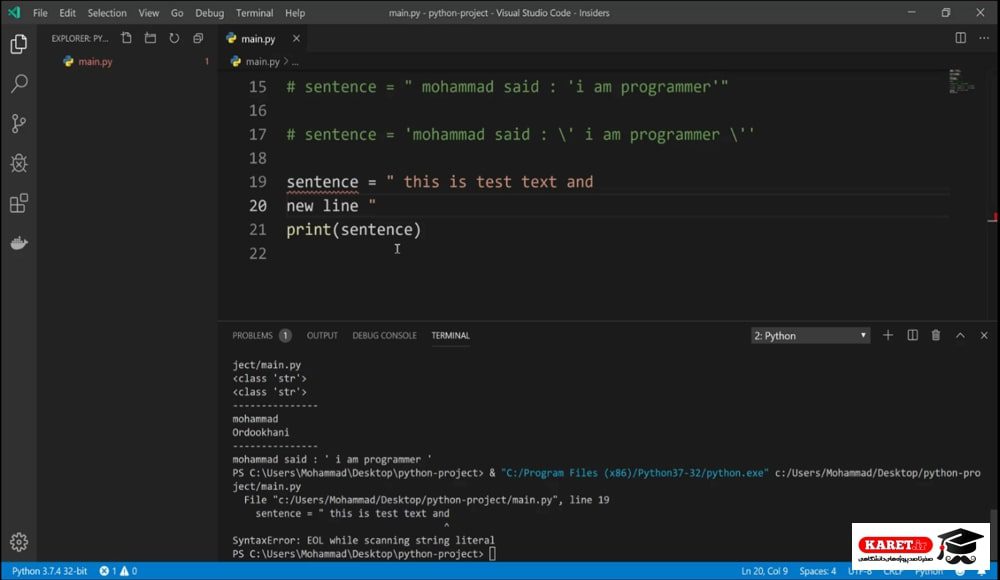Image resolution: width=1000 pixels, height=580 pixels.
Task: Close the bottom terminal panel
Action: tap(984, 335)
